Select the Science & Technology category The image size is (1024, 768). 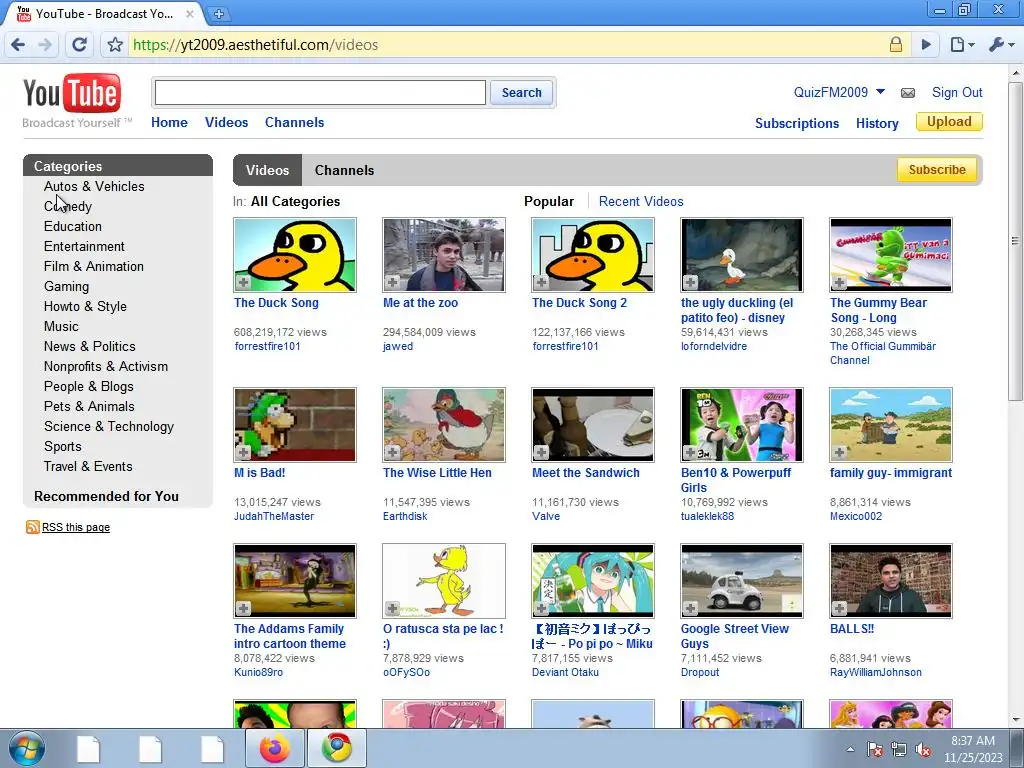108,426
